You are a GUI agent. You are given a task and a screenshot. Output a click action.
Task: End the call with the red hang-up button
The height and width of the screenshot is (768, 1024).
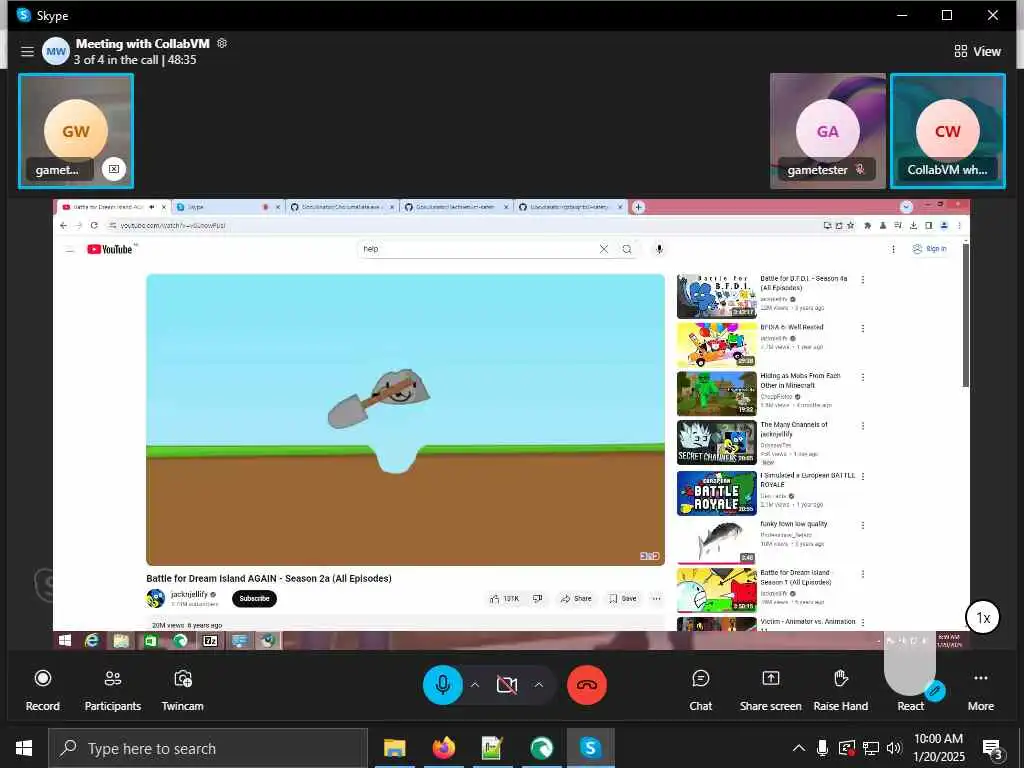pos(586,684)
